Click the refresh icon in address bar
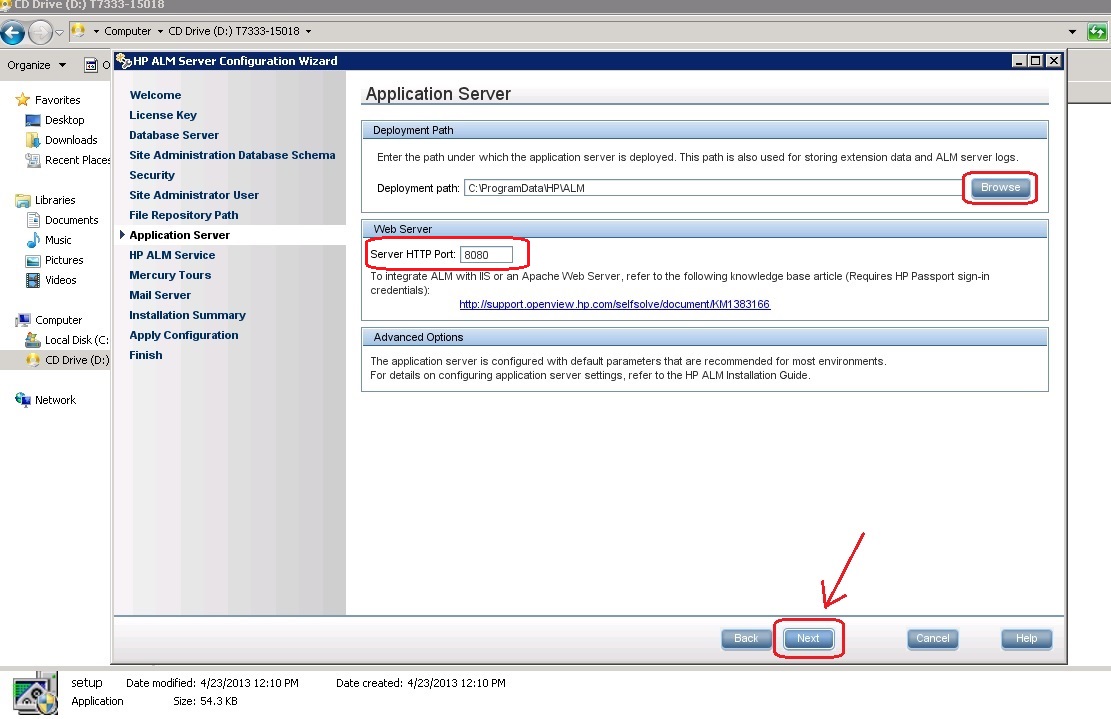 [1097, 31]
